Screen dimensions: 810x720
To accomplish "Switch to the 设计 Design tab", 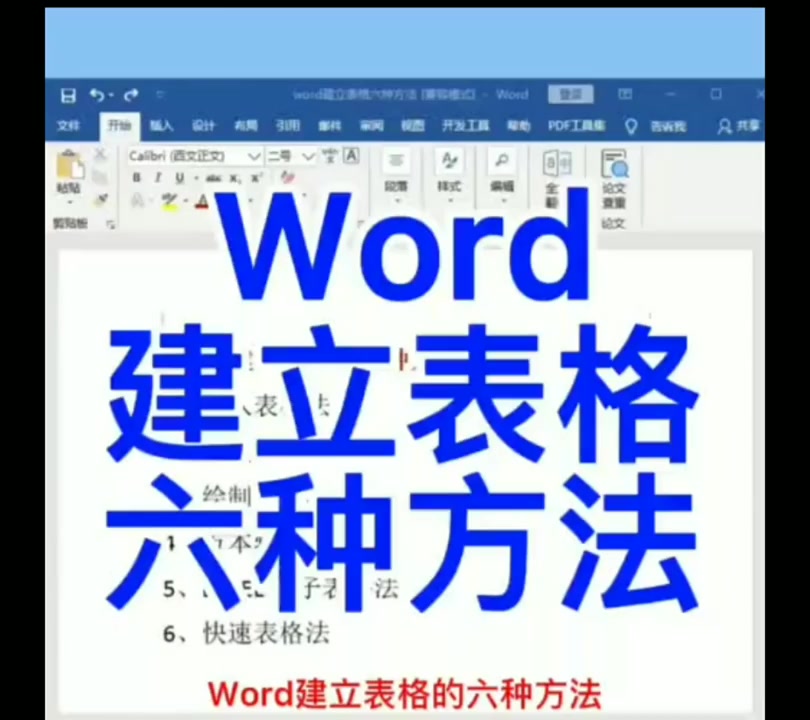I will coord(203,126).
